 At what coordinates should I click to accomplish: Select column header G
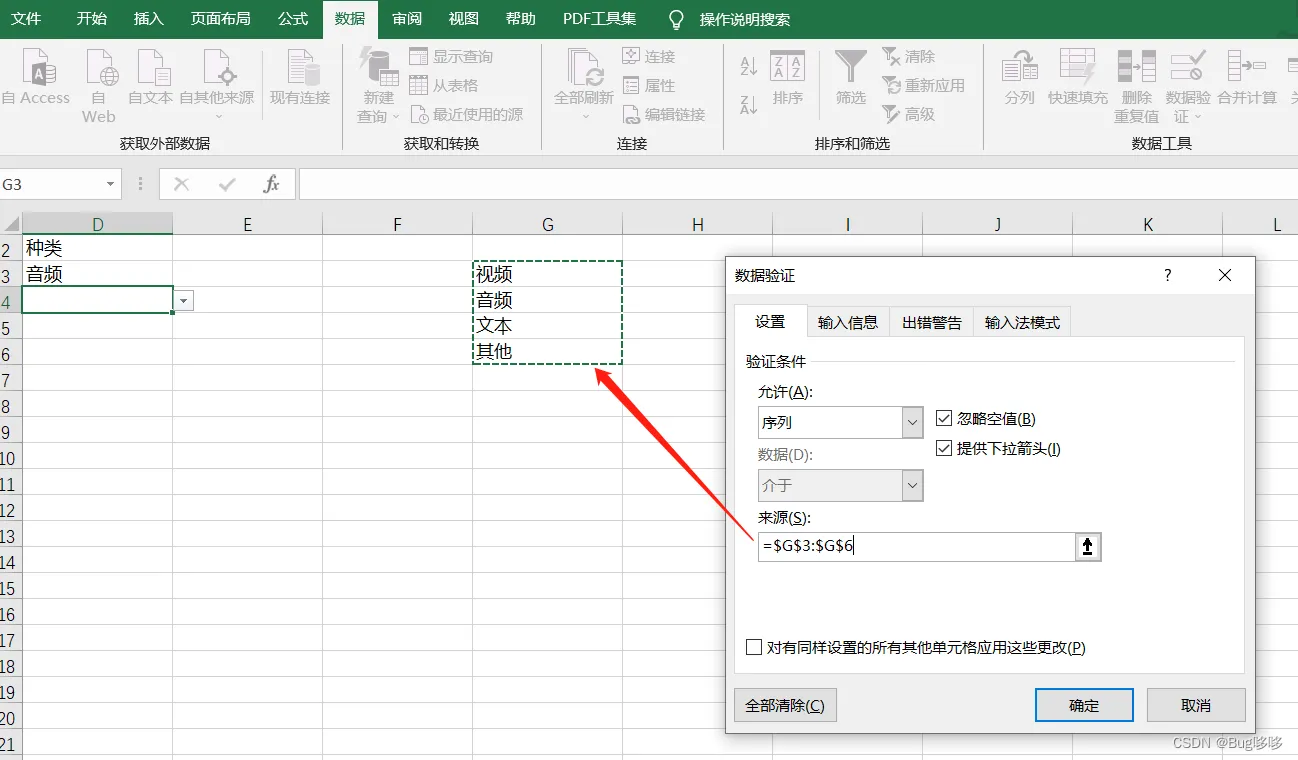[x=547, y=225]
